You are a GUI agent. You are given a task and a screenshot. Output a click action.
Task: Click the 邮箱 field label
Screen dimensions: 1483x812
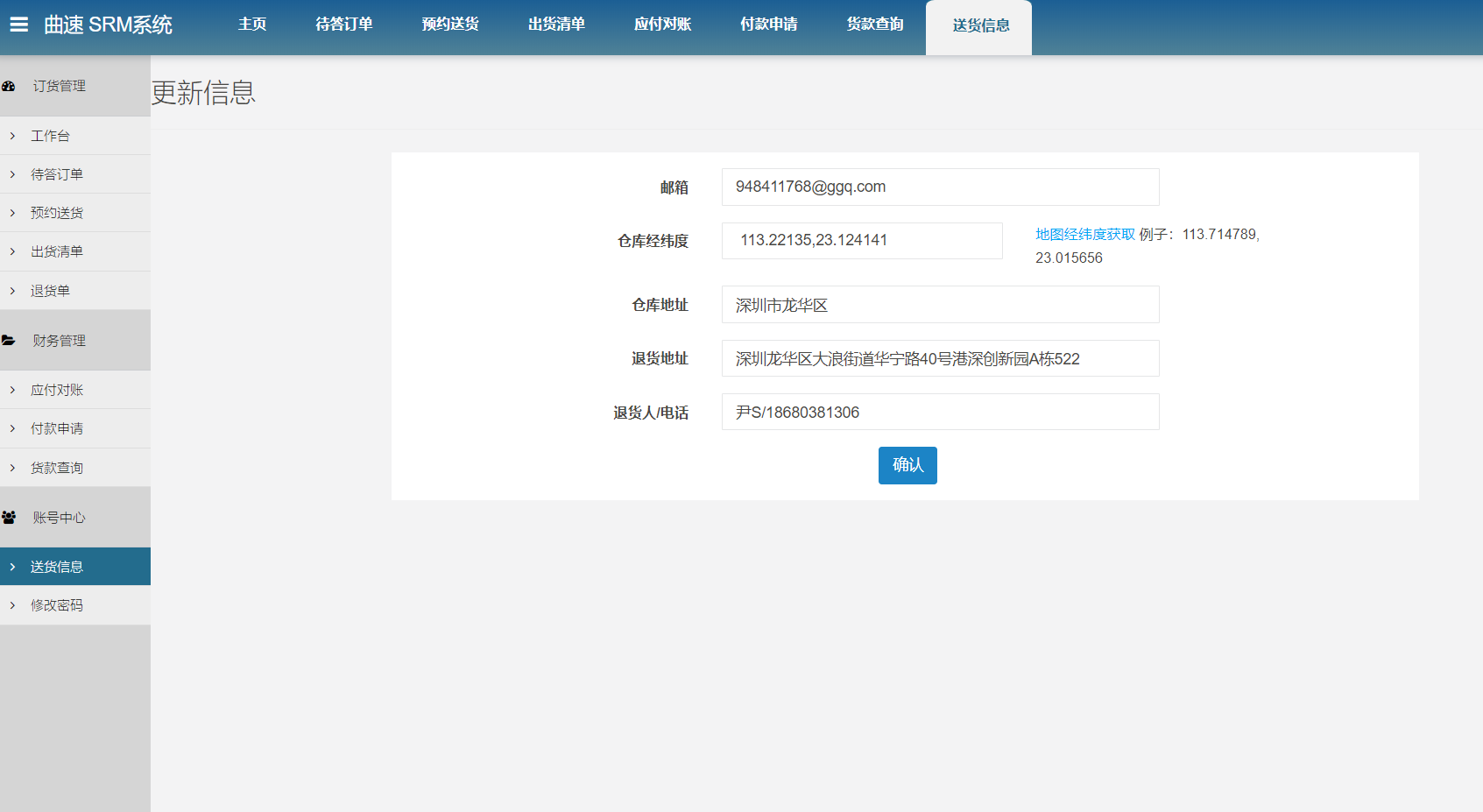(674, 187)
